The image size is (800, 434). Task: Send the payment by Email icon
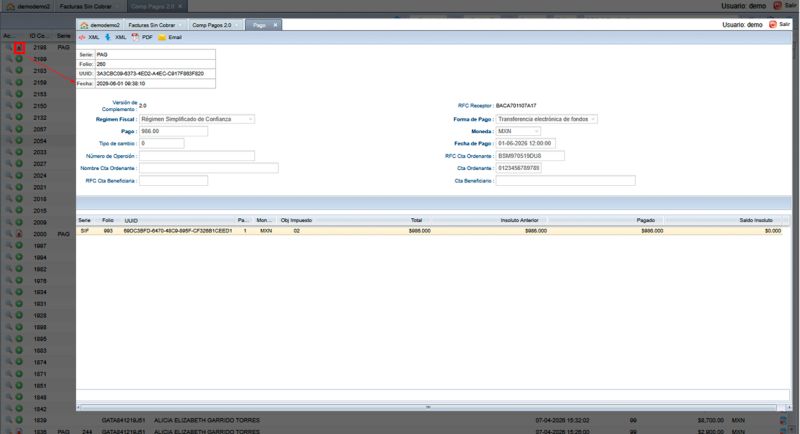(162, 37)
